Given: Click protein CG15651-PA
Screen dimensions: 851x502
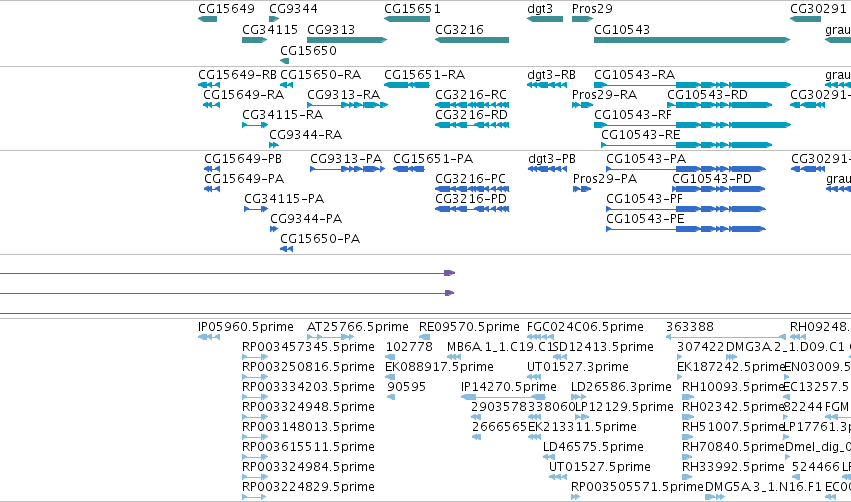Looking at the screenshot, I should click(x=409, y=169).
